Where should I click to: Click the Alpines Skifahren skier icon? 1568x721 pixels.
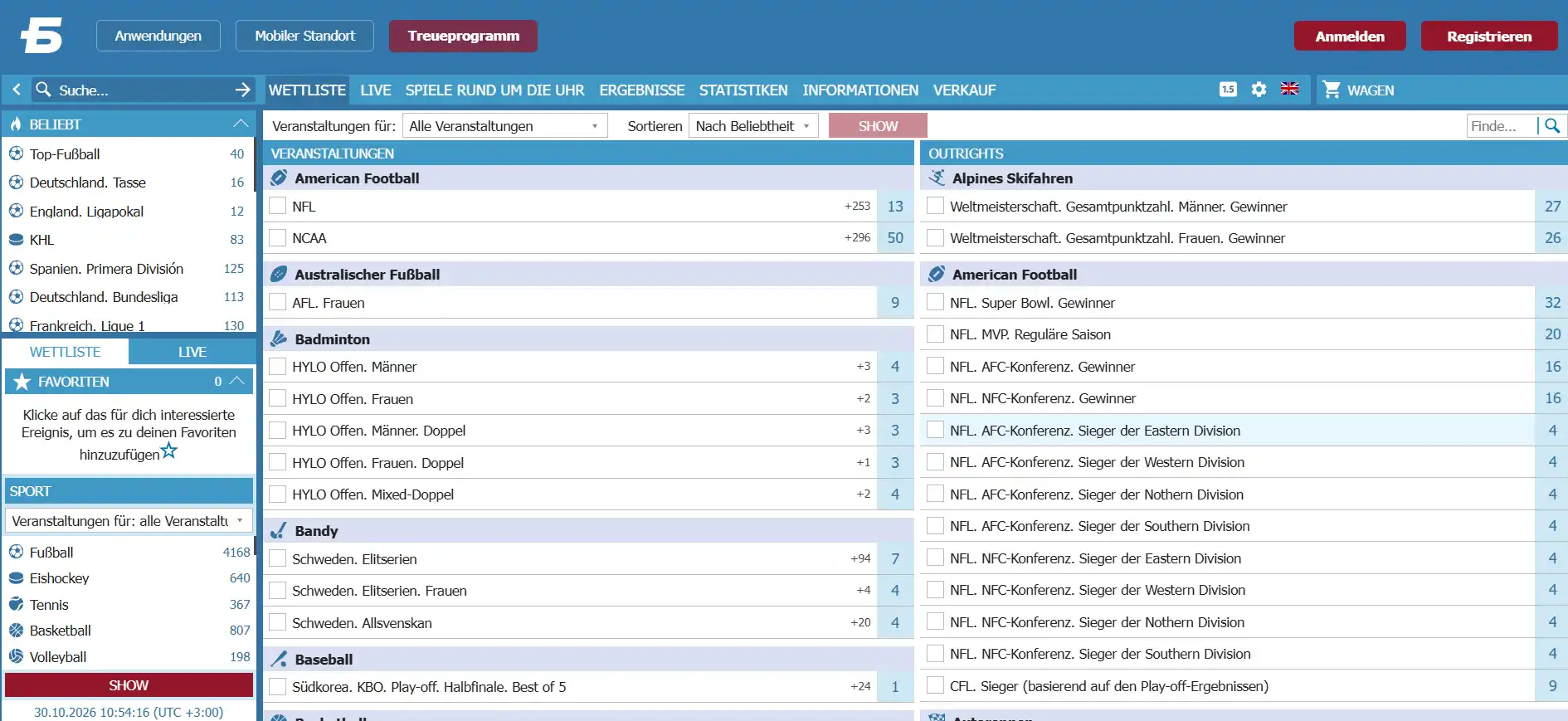[x=937, y=178]
